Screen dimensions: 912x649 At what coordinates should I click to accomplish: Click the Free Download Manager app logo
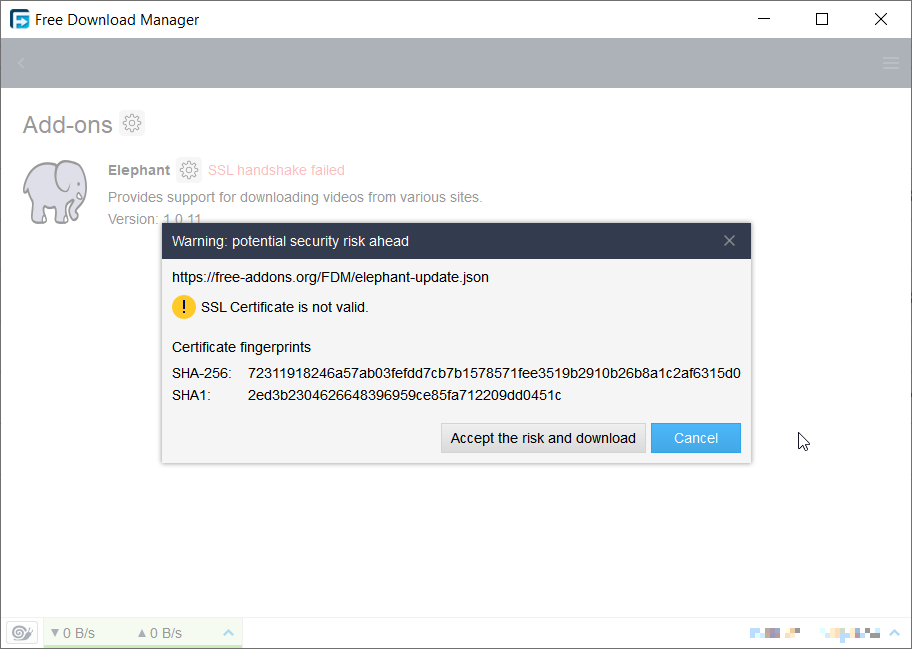(20, 19)
